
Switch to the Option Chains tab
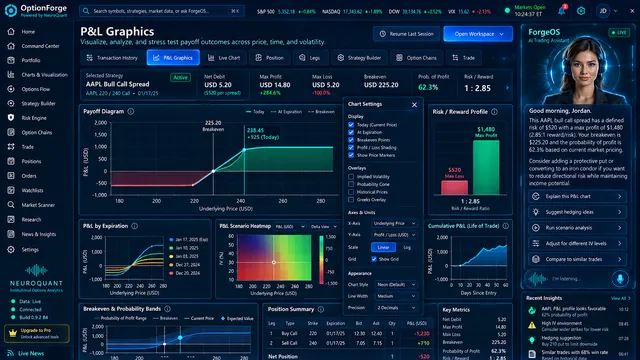[x=416, y=58]
